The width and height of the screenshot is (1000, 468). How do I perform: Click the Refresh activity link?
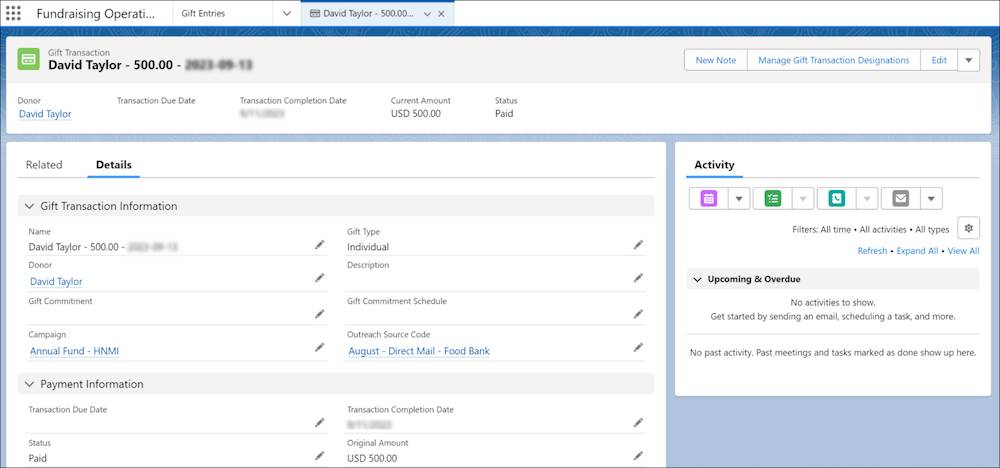coord(872,251)
